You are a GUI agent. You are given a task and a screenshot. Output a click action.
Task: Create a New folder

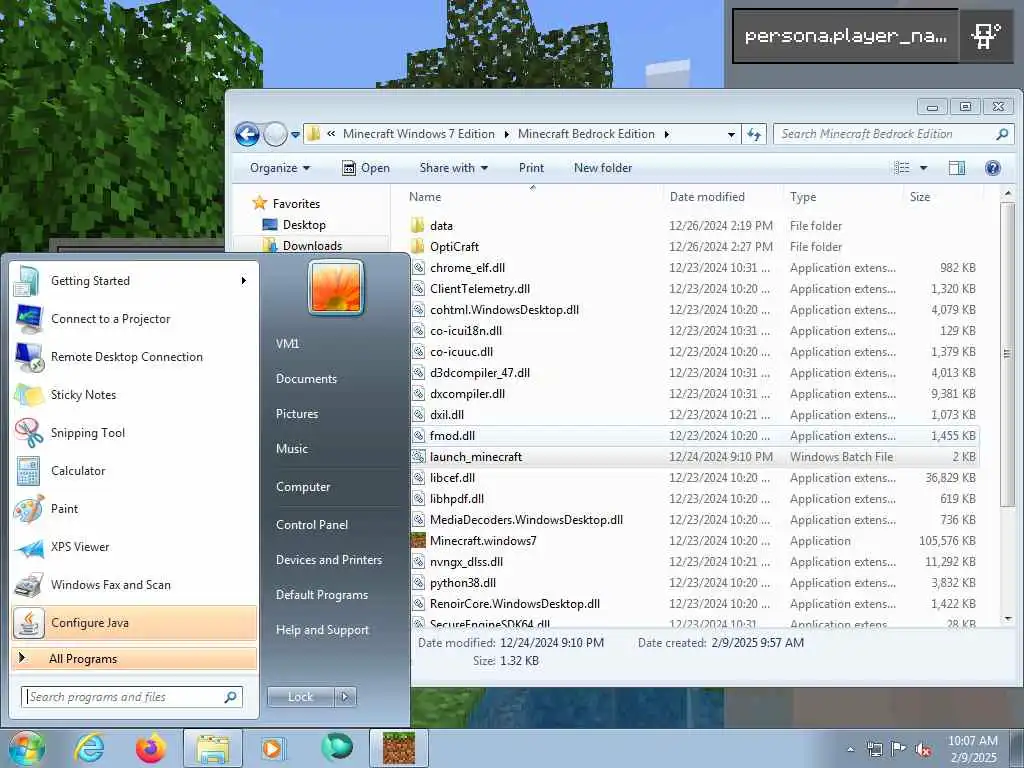point(603,168)
